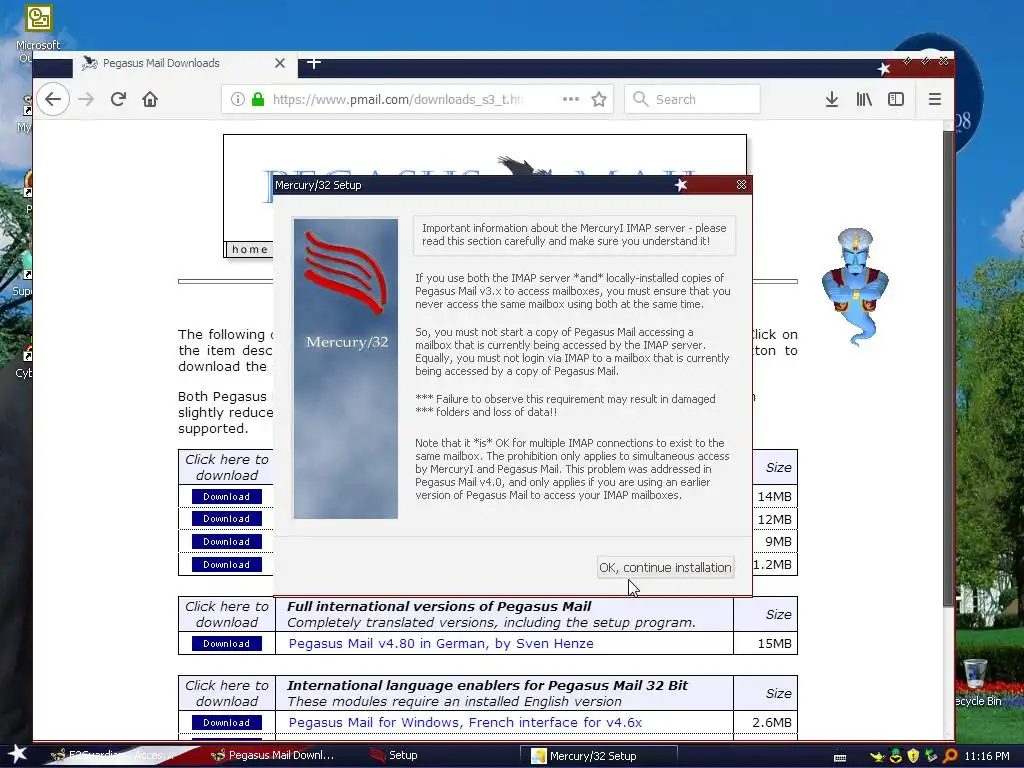Click Download button in the 1.2MB row
Viewport: 1024px width, 768px height.
pos(227,564)
